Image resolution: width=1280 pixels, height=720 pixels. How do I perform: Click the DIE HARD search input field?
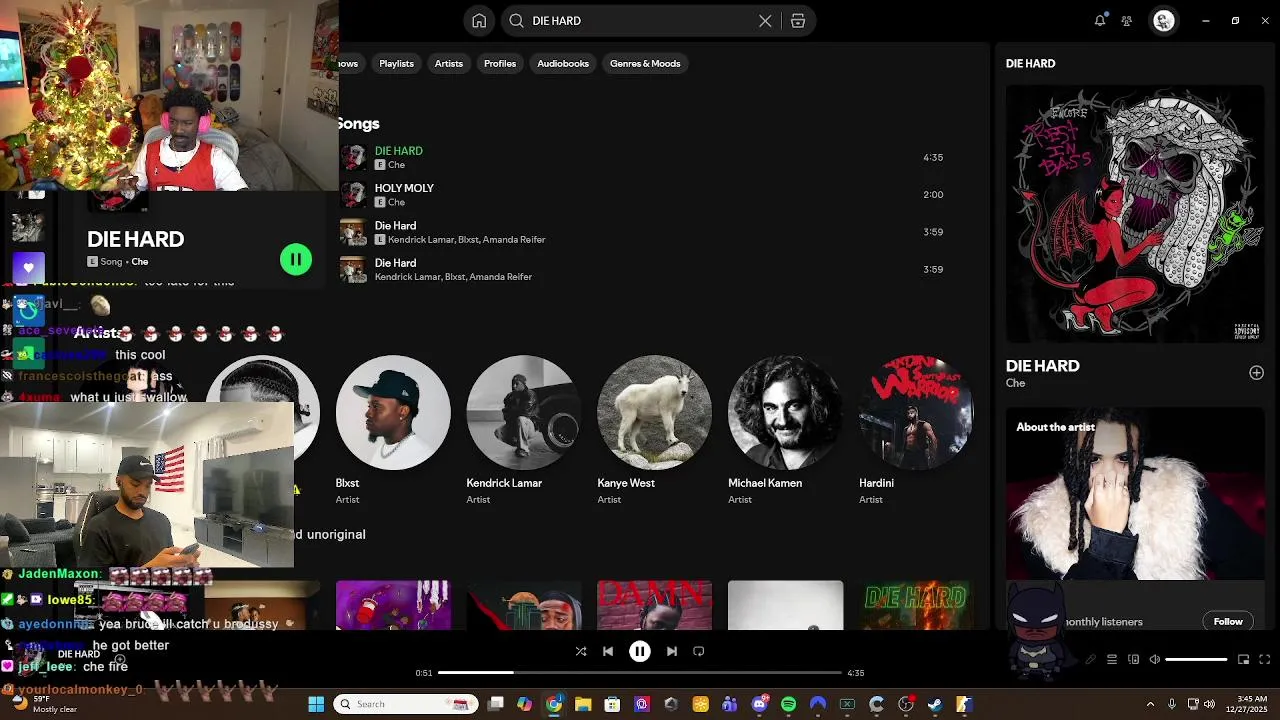(x=640, y=21)
